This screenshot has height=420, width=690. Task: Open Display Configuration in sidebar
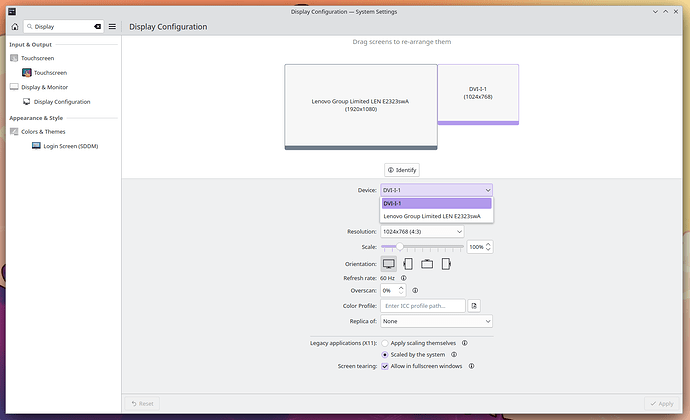pyautogui.click(x=62, y=102)
